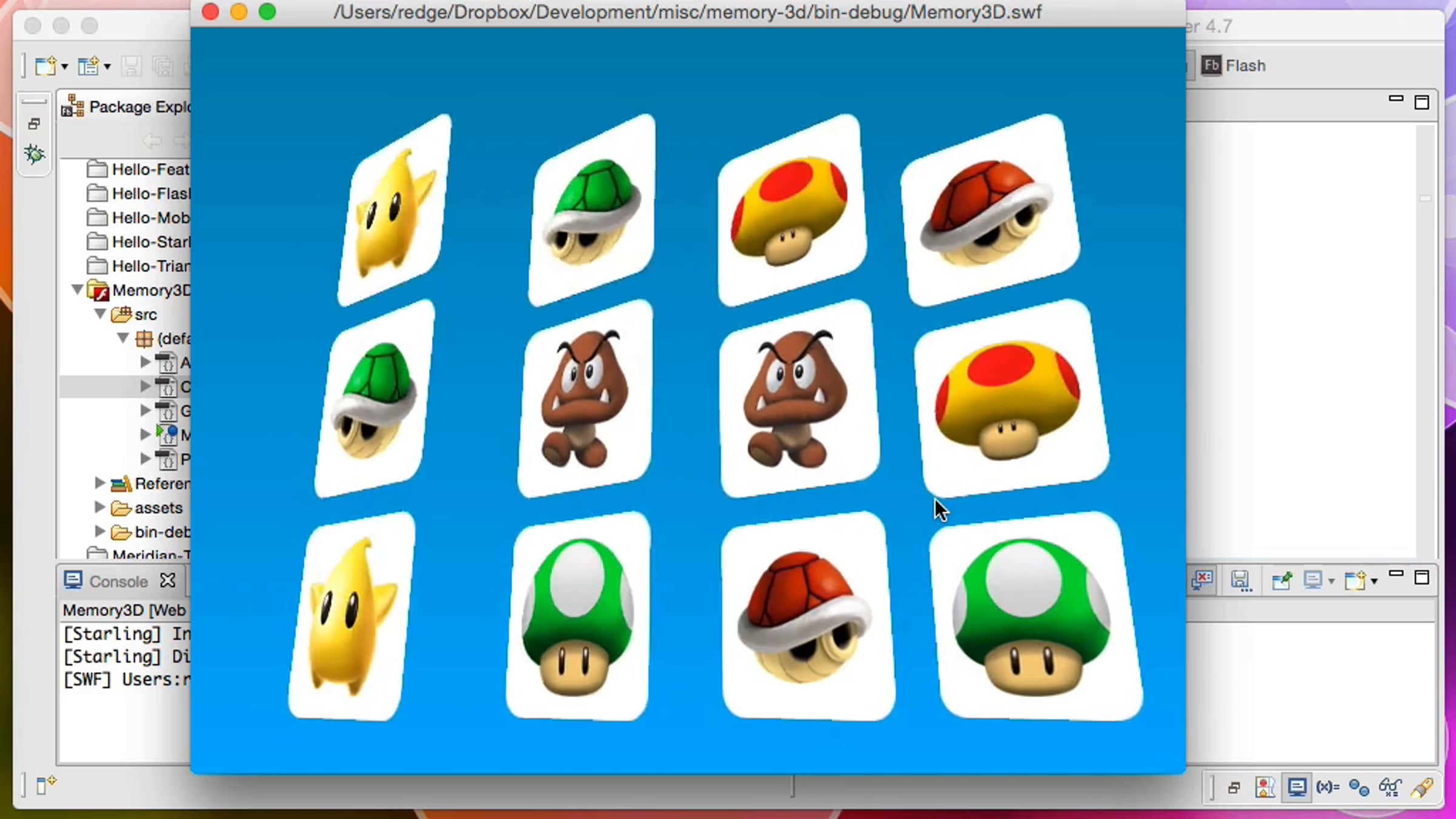The width and height of the screenshot is (1456, 819).
Task: Click the remove terminated launches icon
Action: 1202,581
